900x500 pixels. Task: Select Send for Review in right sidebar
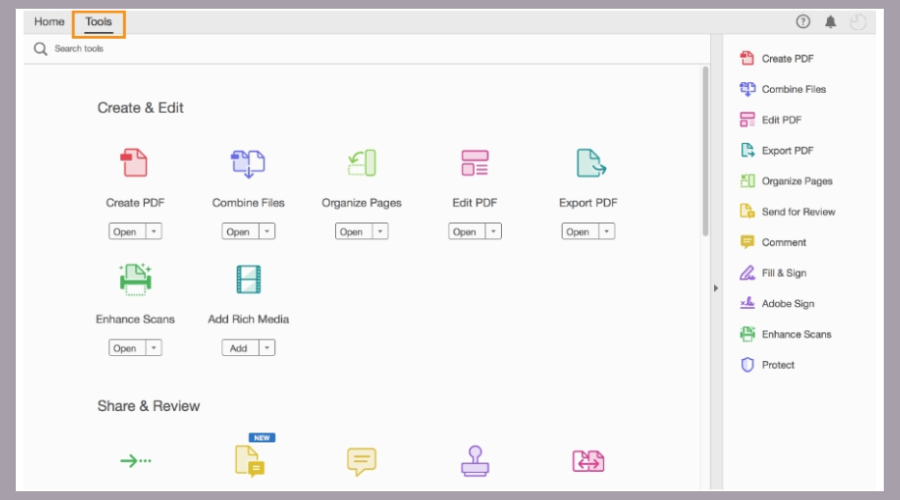[788, 211]
